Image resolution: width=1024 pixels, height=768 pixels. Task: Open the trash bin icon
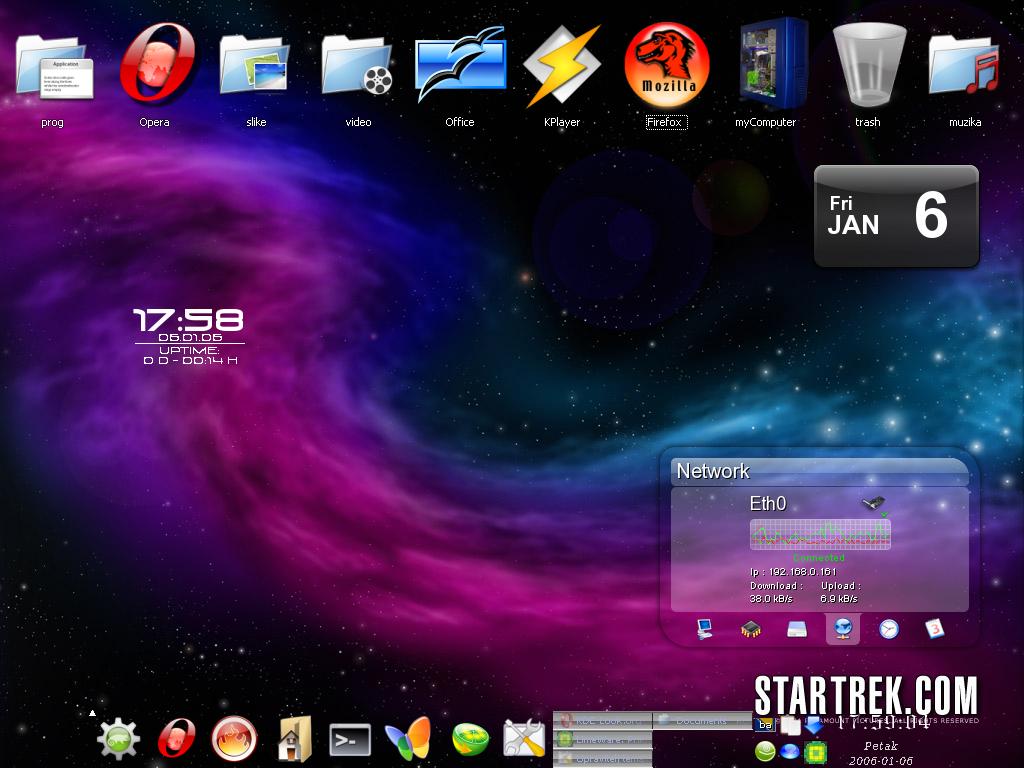869,63
